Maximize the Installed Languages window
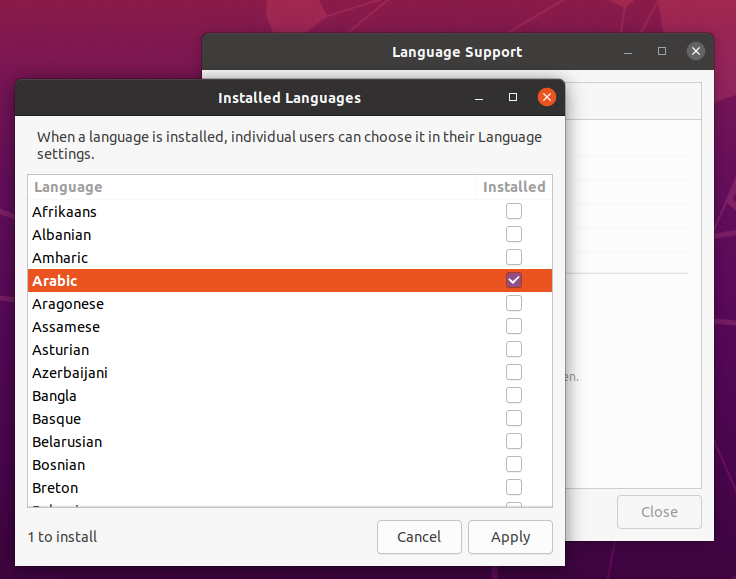 (x=513, y=98)
